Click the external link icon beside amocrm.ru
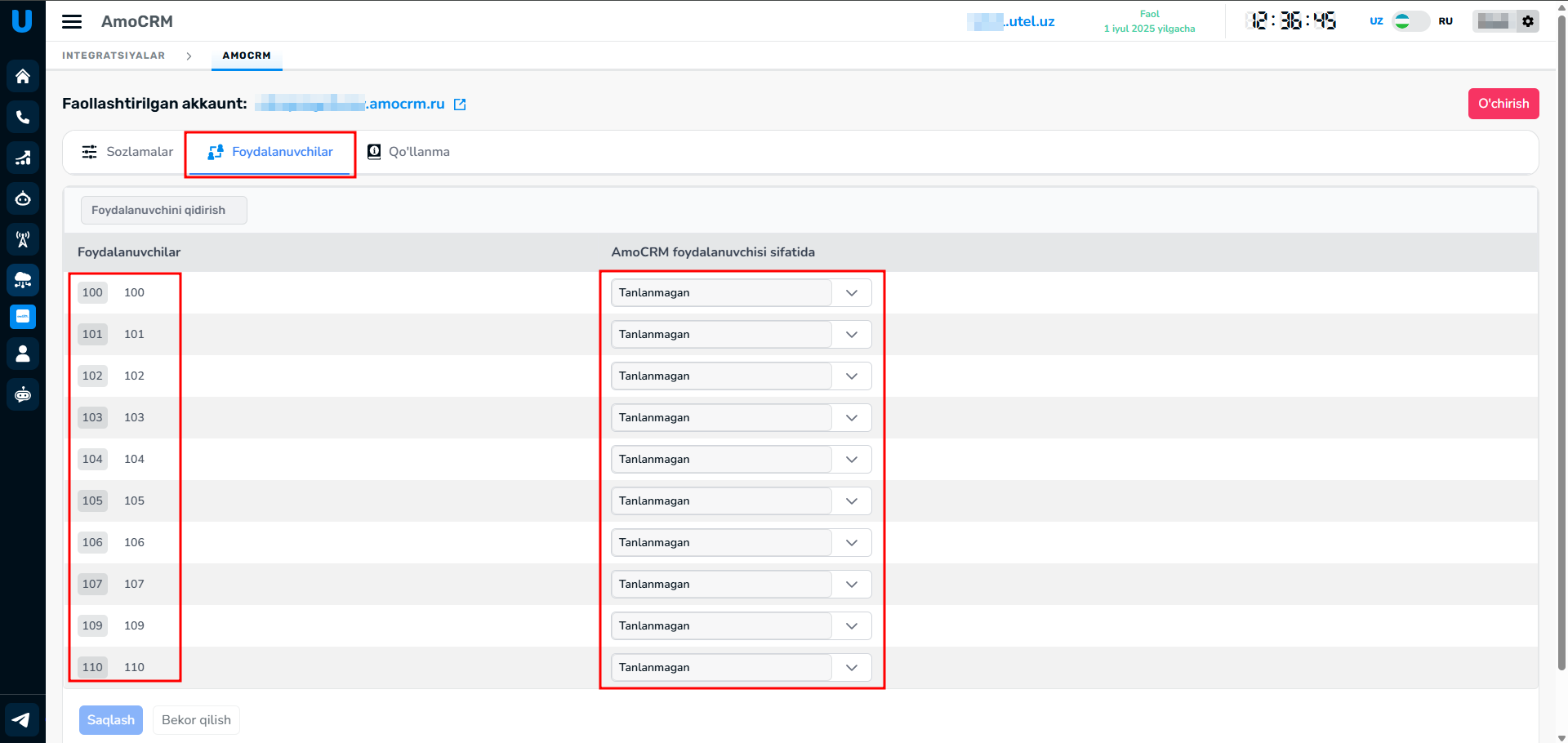Screen dimensions: 1568x743 tap(460, 105)
